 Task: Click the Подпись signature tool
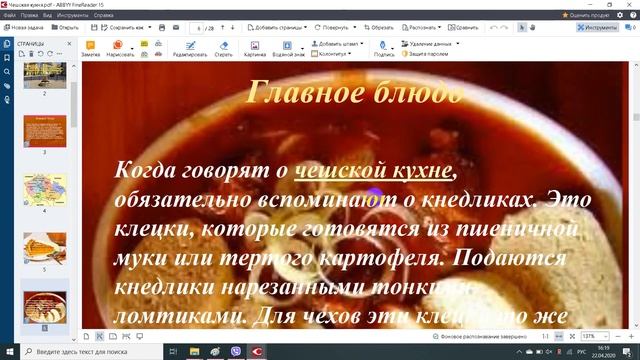[x=384, y=49]
